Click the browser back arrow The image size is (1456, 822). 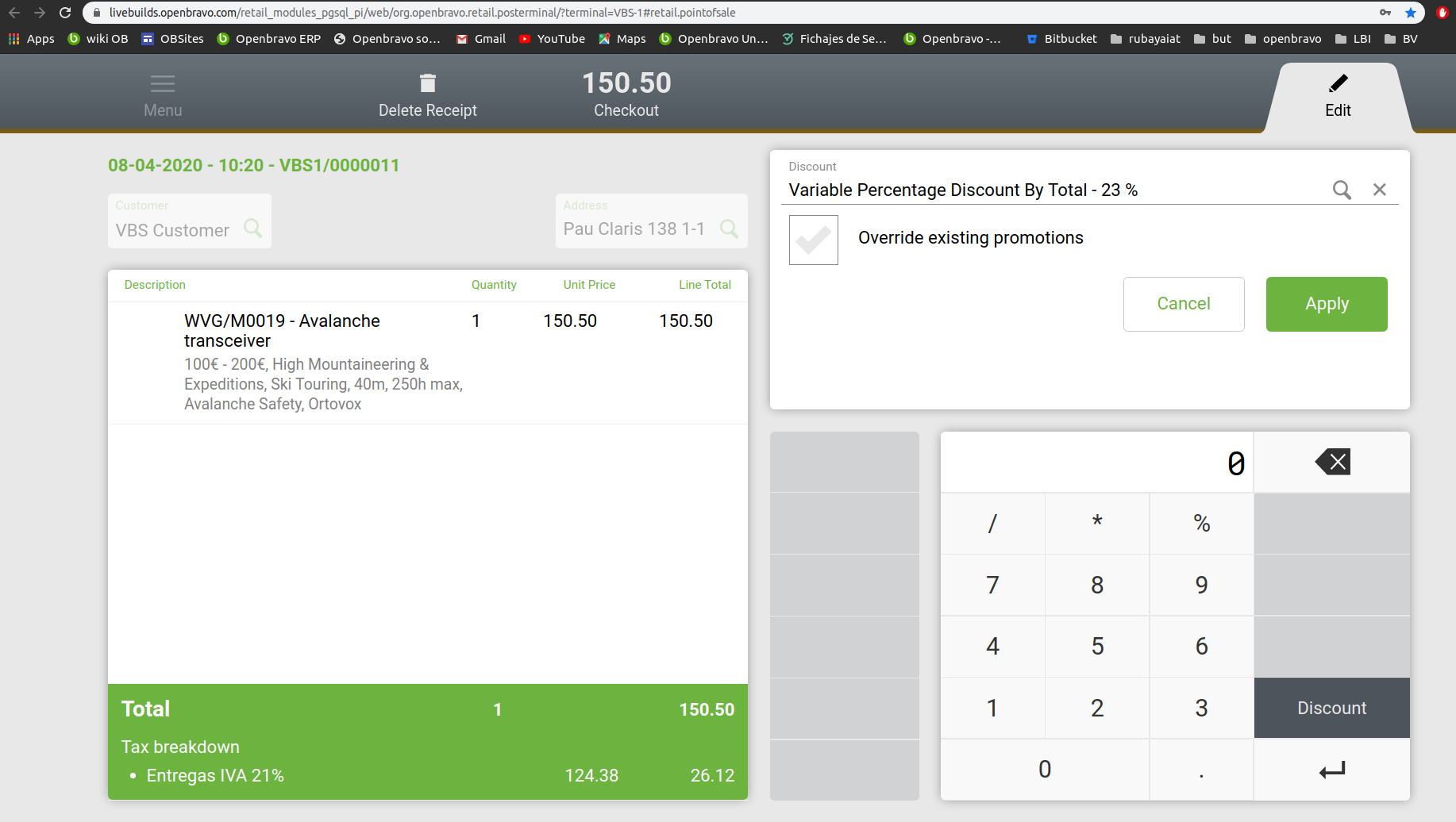pyautogui.click(x=14, y=13)
